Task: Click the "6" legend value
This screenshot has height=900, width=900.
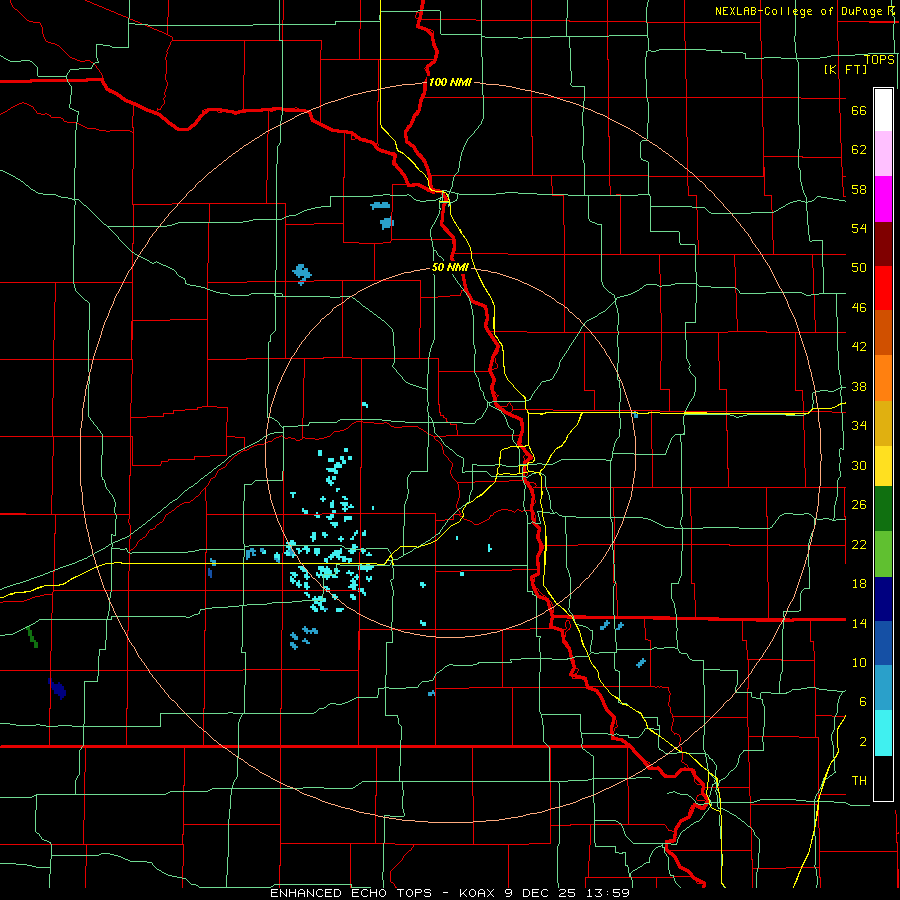Action: (x=863, y=701)
